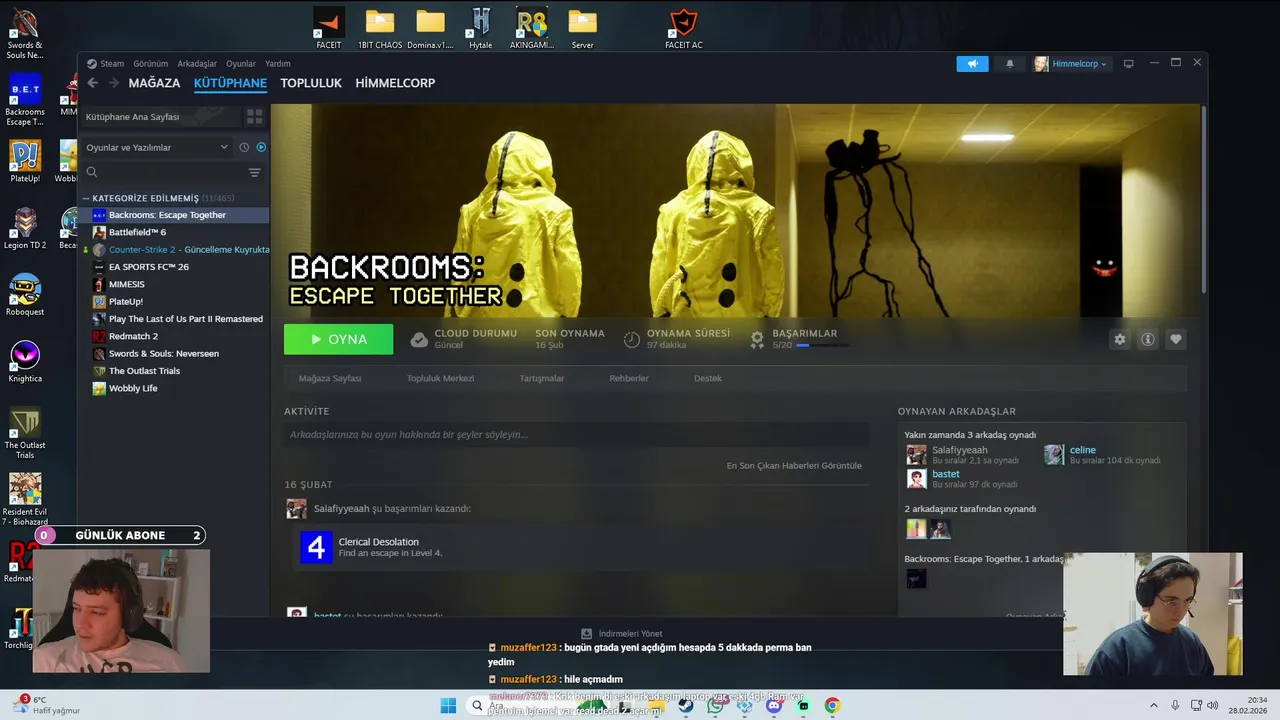The image size is (1280, 720).
Task: Open the Oyunlar menu
Action: click(241, 63)
